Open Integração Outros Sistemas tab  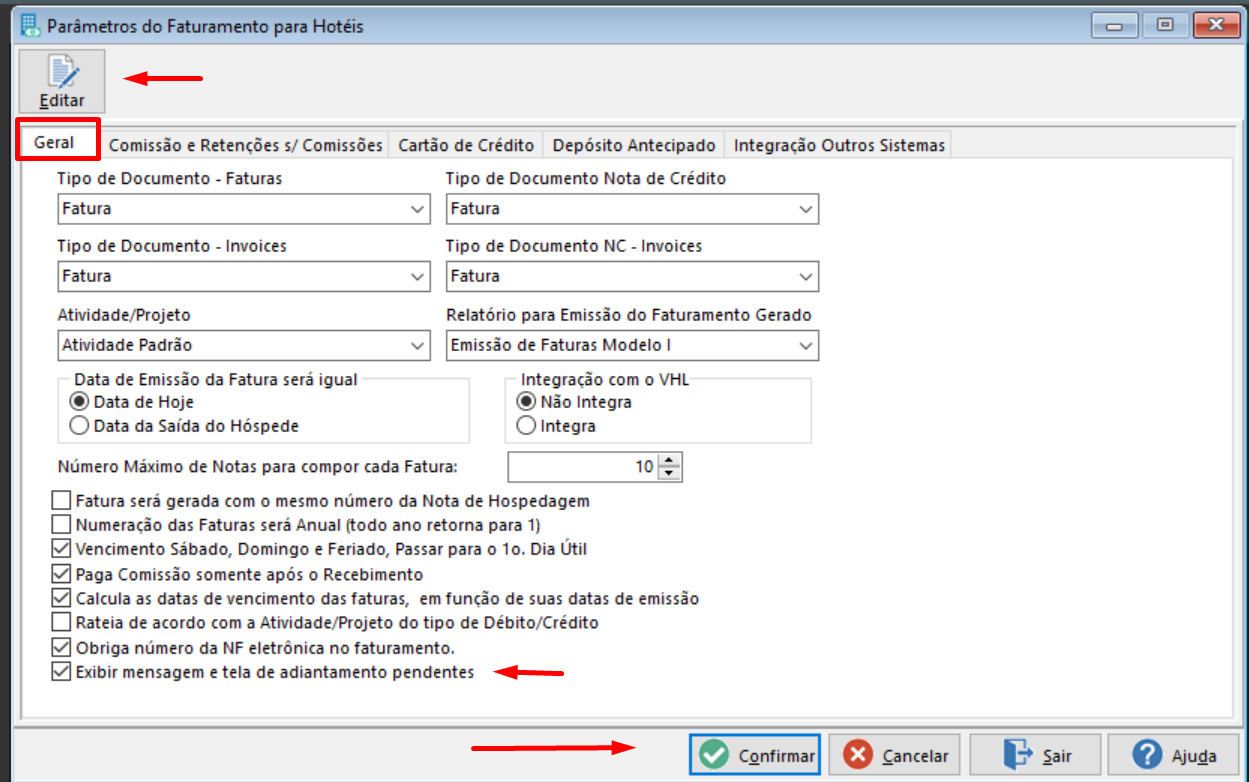tap(839, 145)
